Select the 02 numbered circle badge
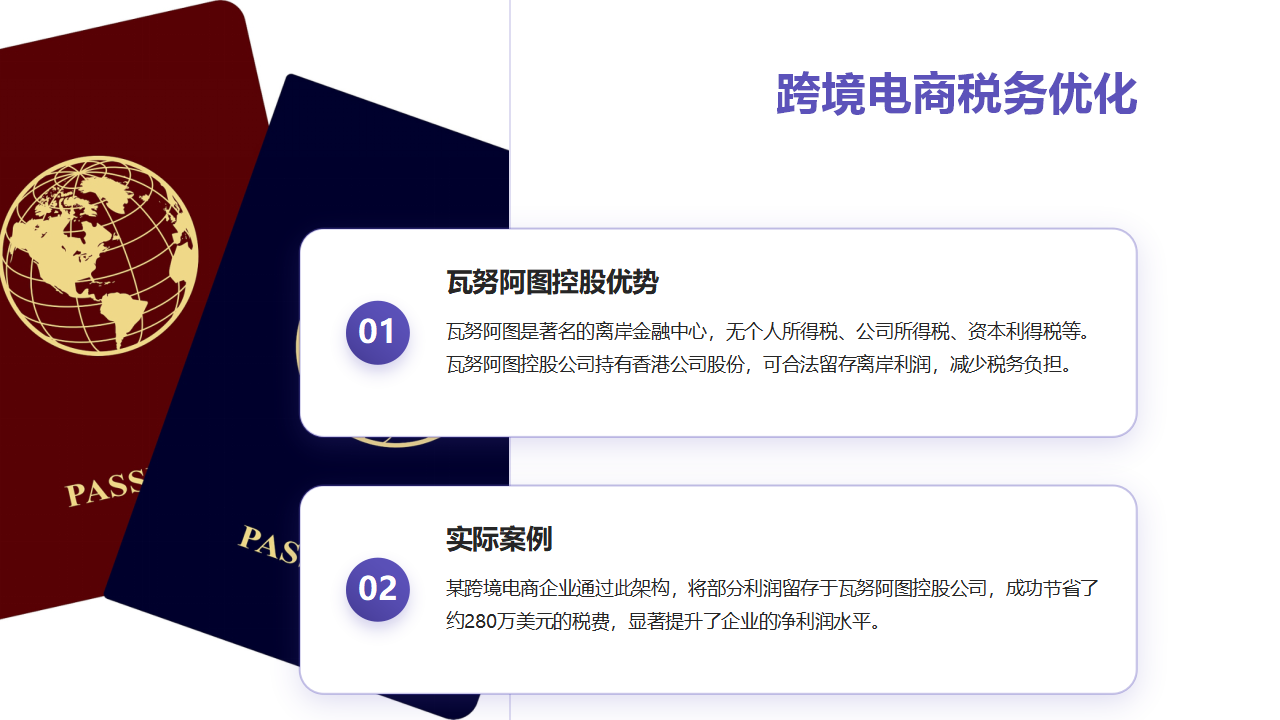This screenshot has width=1280, height=720. coord(378,589)
